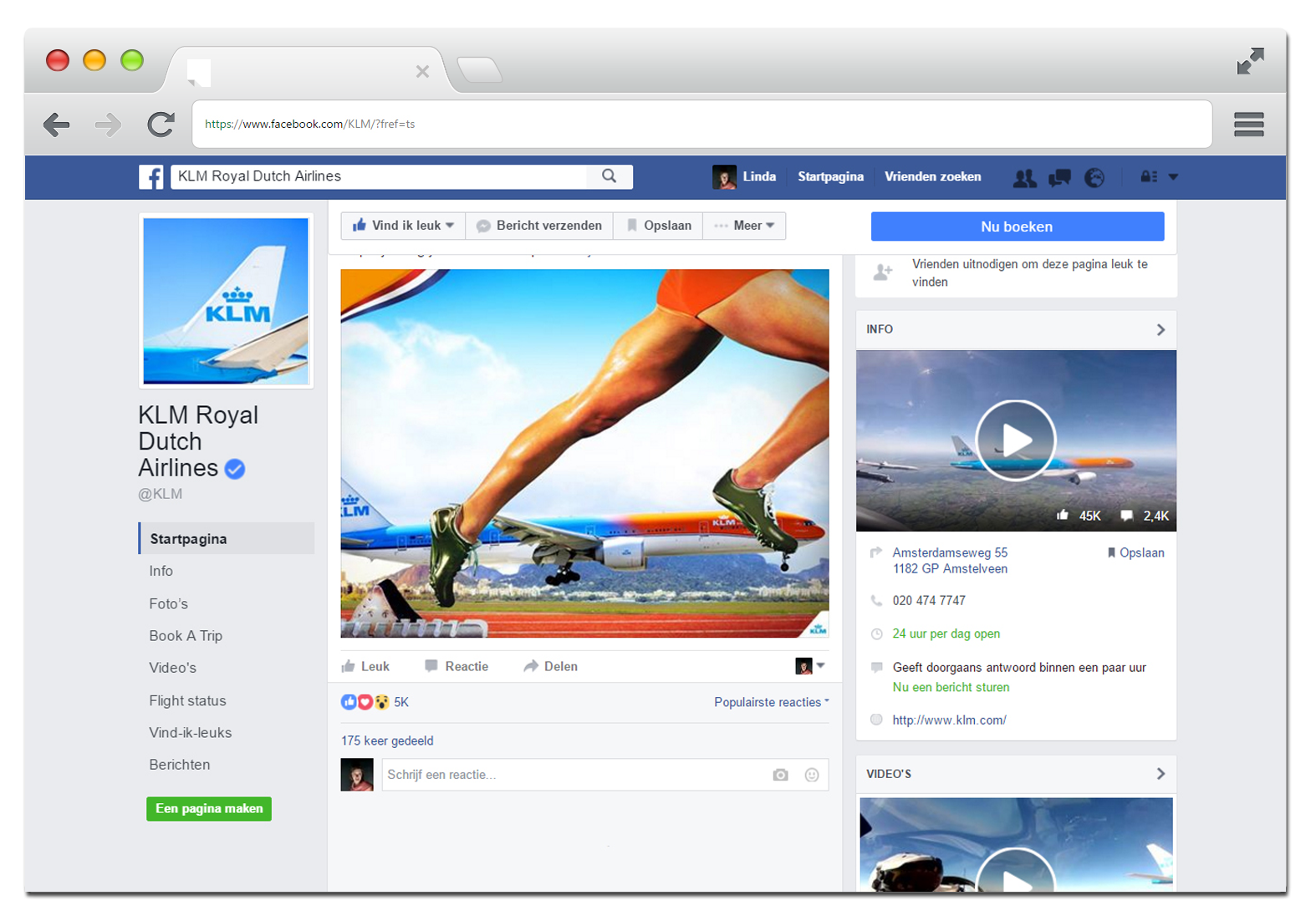Screen dimensions: 1316x921
Task: Click the browser address bar URL
Action: pos(309,124)
